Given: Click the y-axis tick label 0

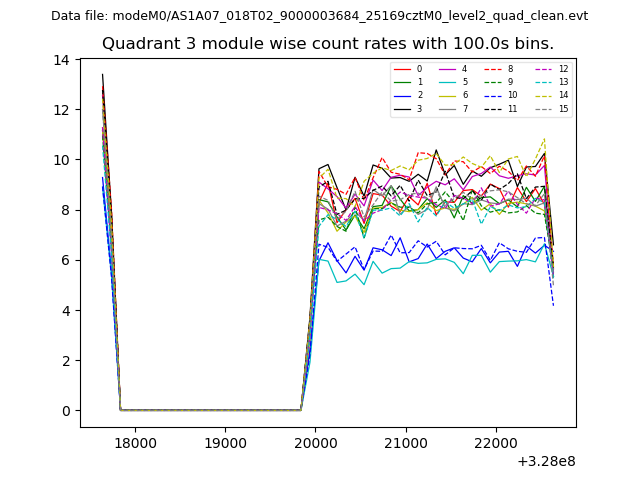Looking at the screenshot, I should pos(65,411).
